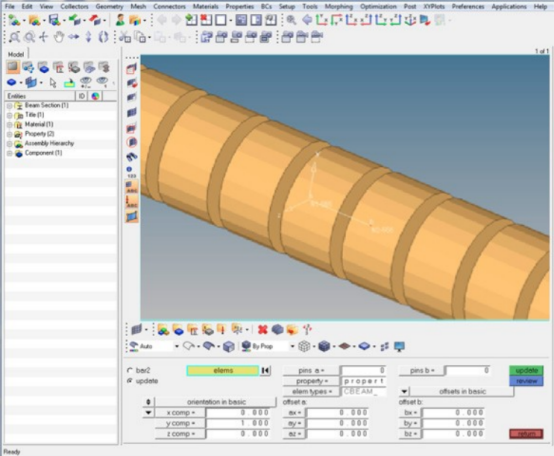
Task: Click the ax offset value field
Action: tap(338, 413)
